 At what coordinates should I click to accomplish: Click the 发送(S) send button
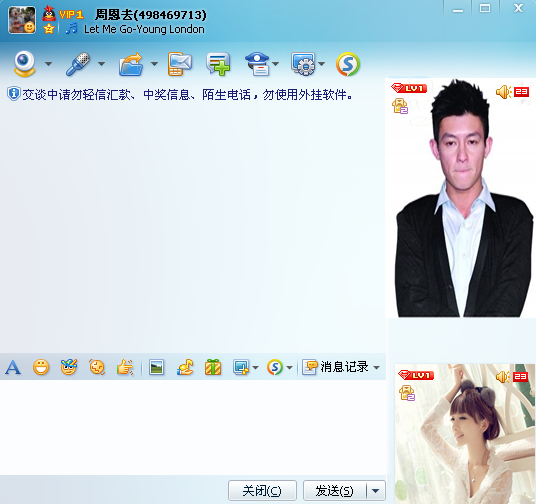click(334, 491)
